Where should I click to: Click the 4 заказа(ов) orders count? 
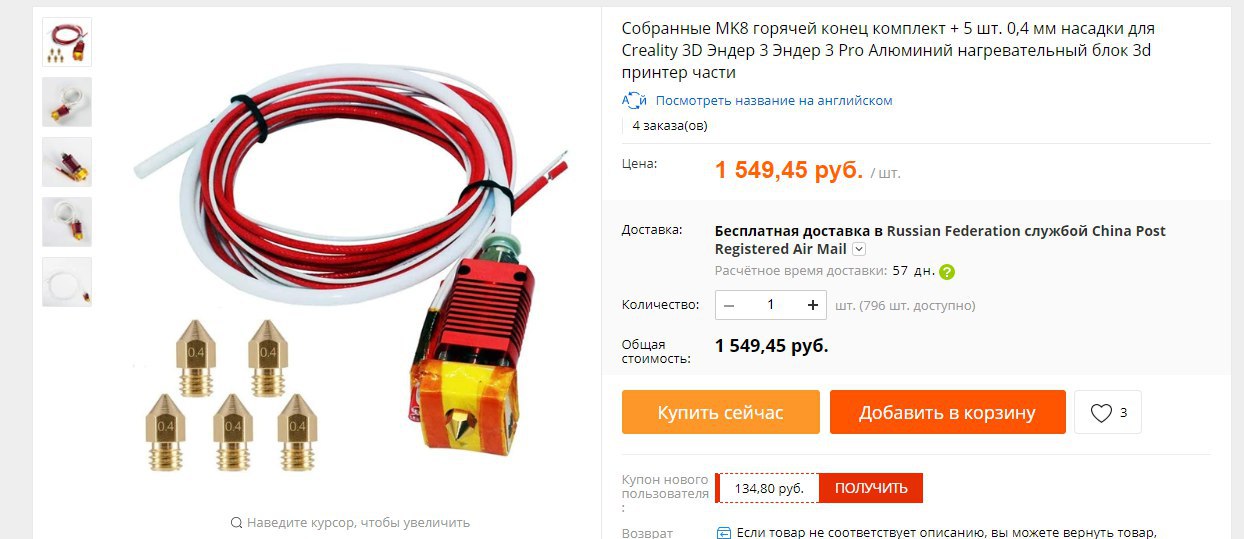click(x=670, y=126)
